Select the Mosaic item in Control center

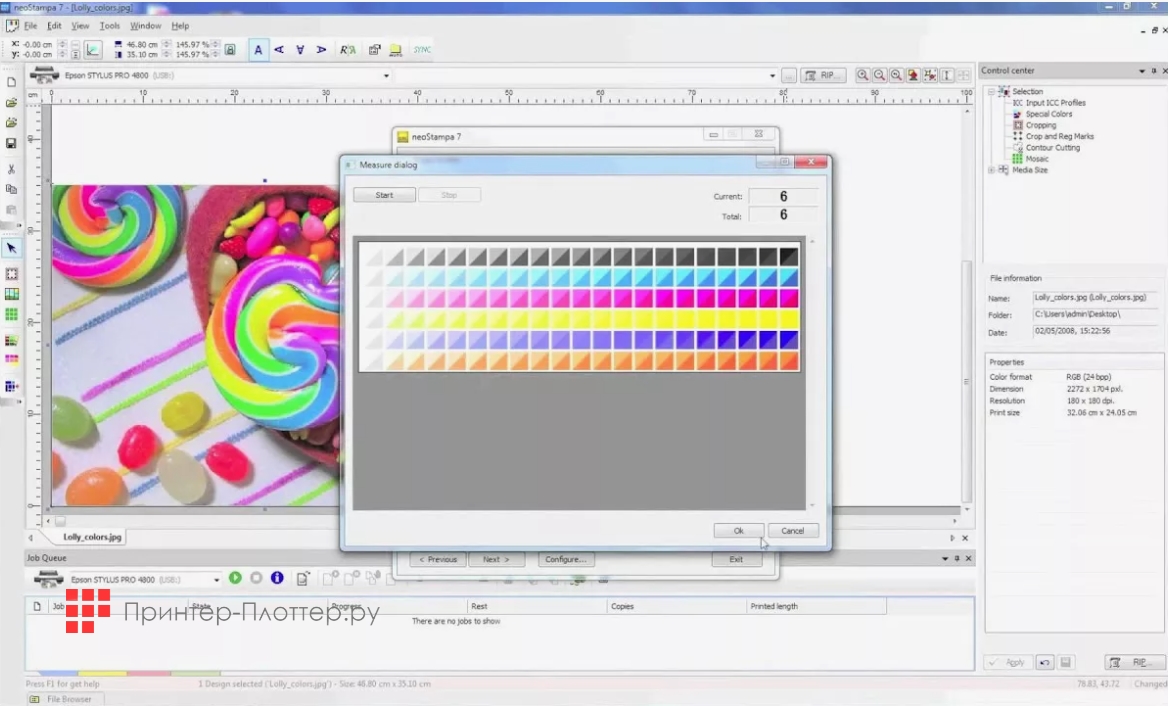coord(1036,159)
